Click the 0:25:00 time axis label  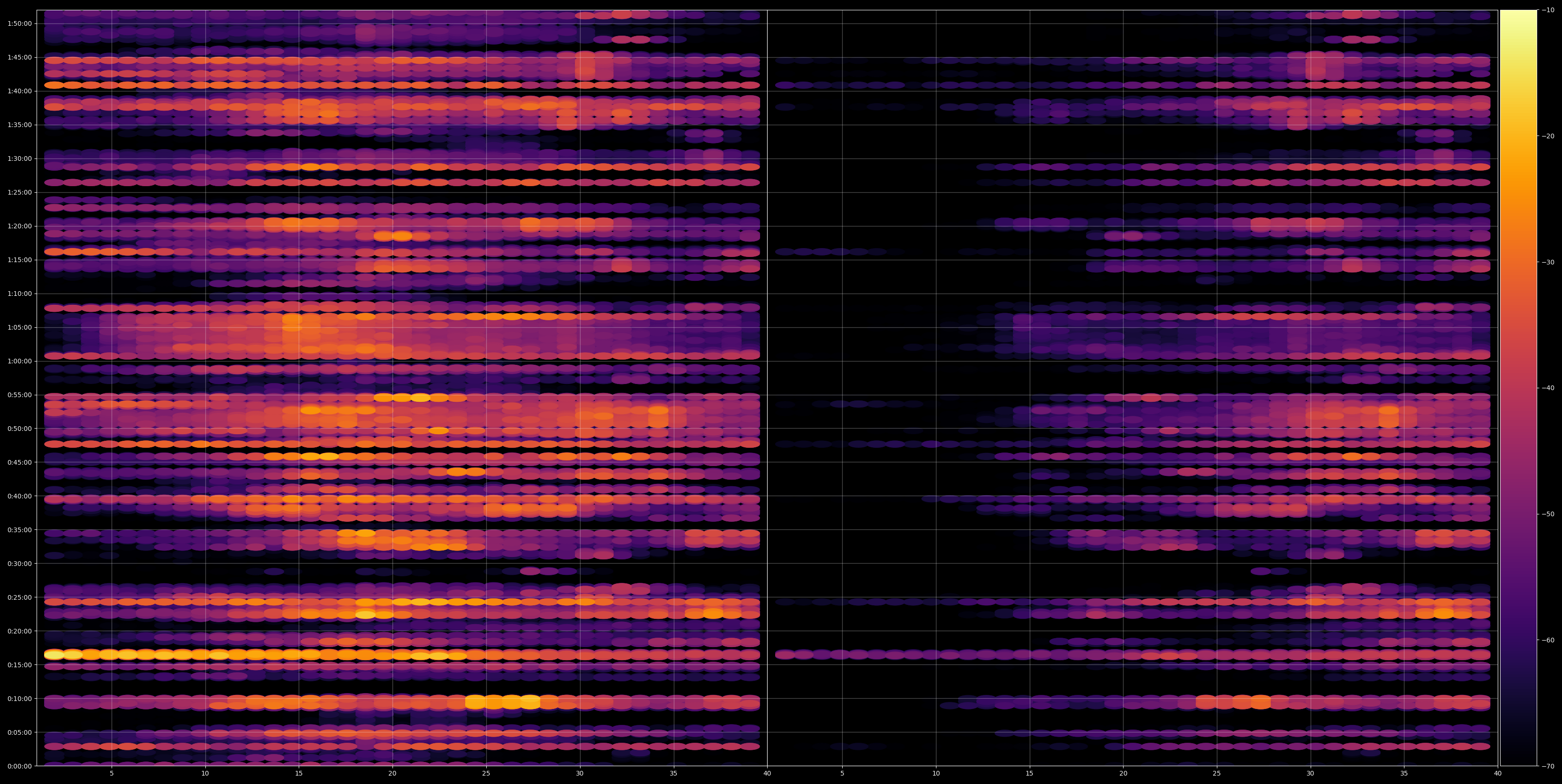[x=19, y=597]
